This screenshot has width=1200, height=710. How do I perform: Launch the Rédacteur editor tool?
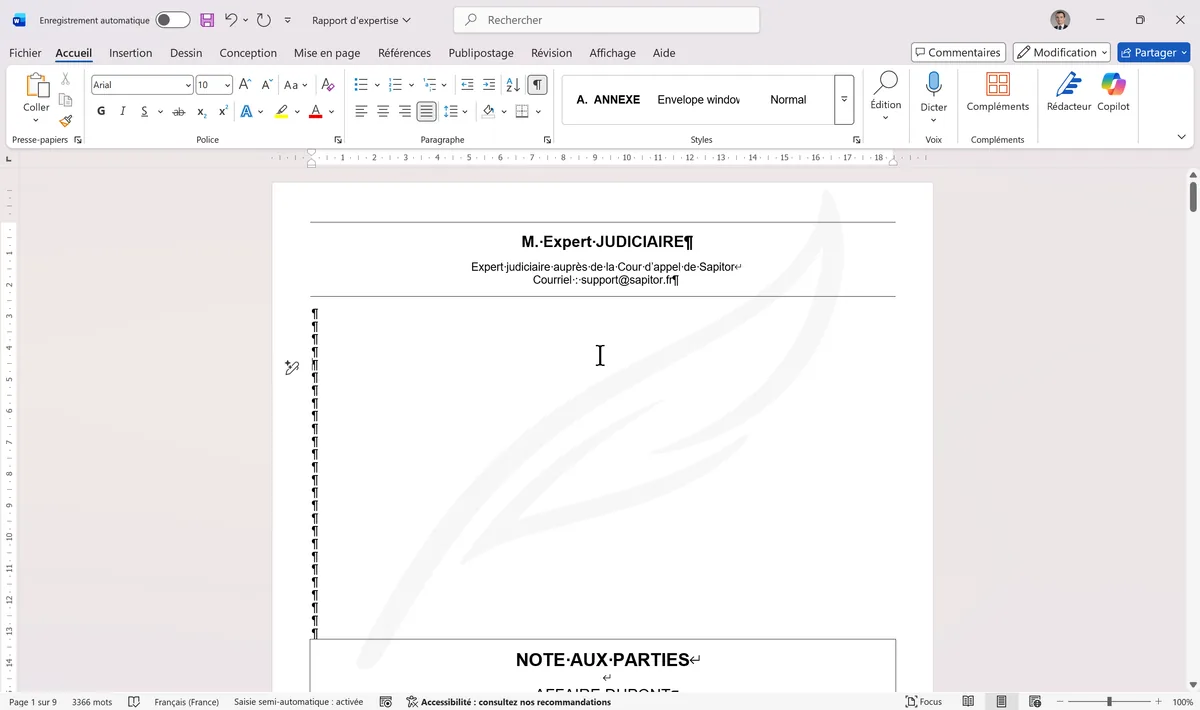(x=1068, y=95)
